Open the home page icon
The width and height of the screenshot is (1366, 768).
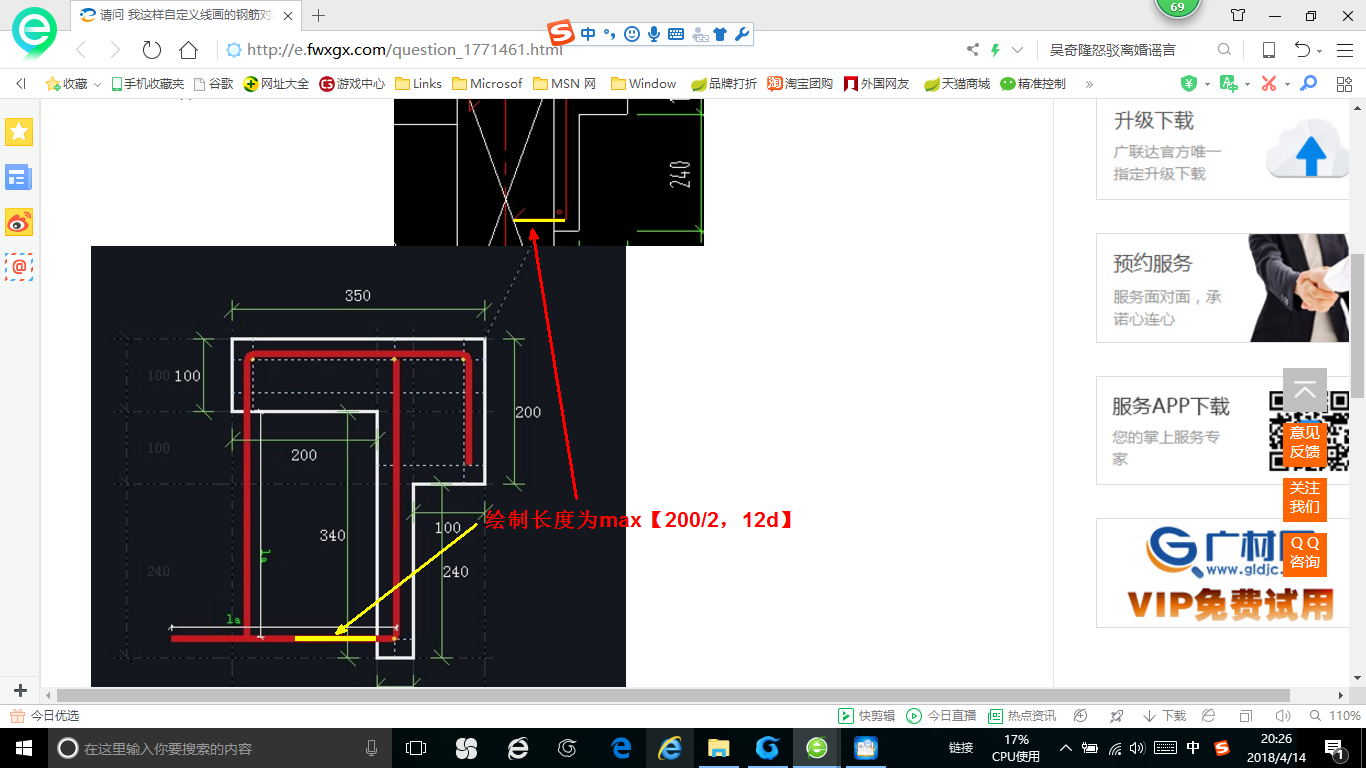point(188,50)
